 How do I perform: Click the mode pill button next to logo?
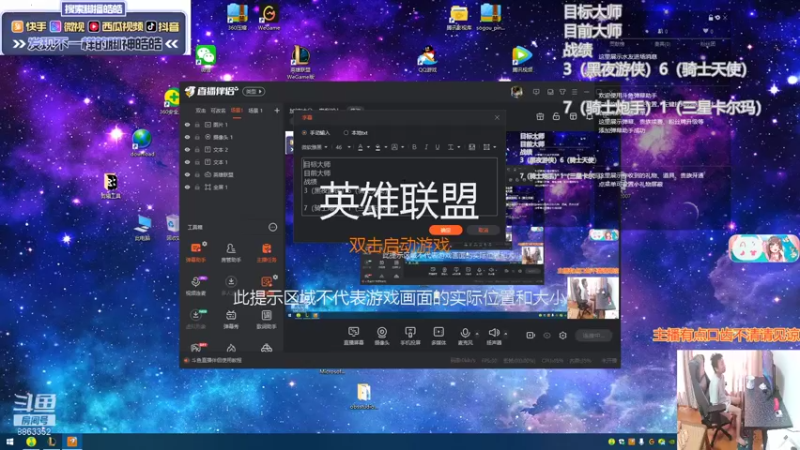coord(254,92)
